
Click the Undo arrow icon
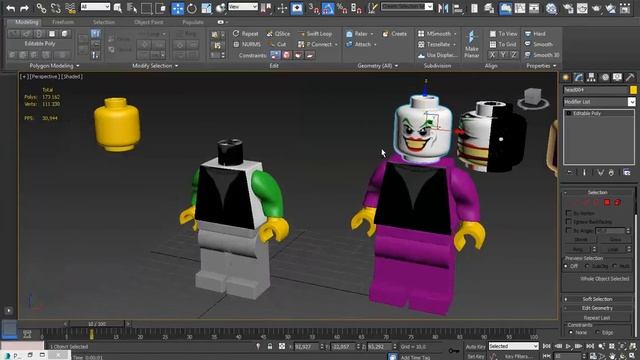(x=11, y=8)
